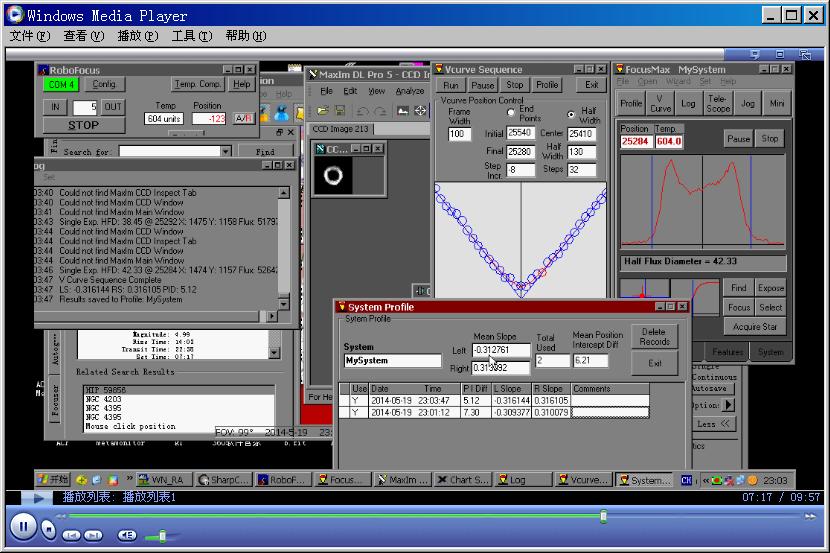
Task: Click Run in Vcurve Sequence
Action: click(x=451, y=85)
